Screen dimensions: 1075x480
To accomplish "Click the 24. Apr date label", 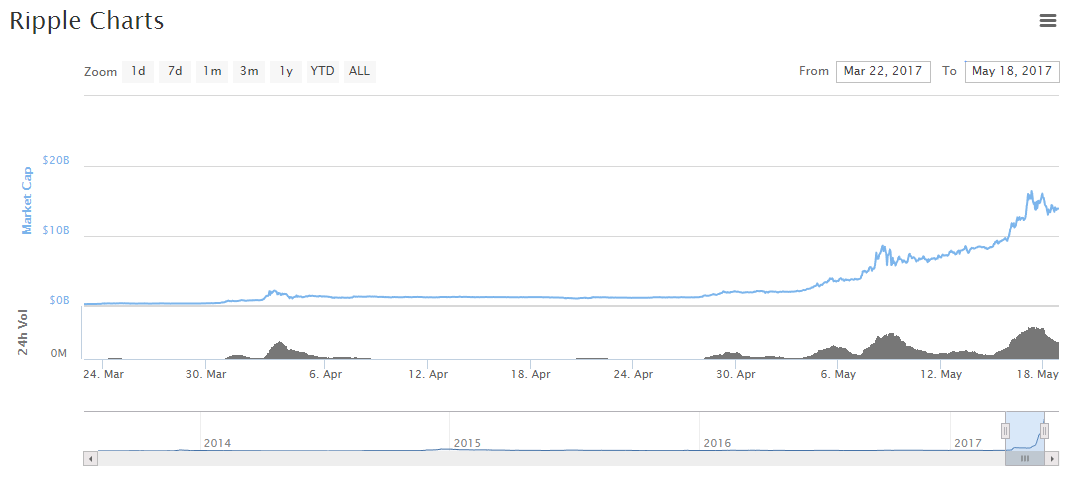I will [633, 374].
